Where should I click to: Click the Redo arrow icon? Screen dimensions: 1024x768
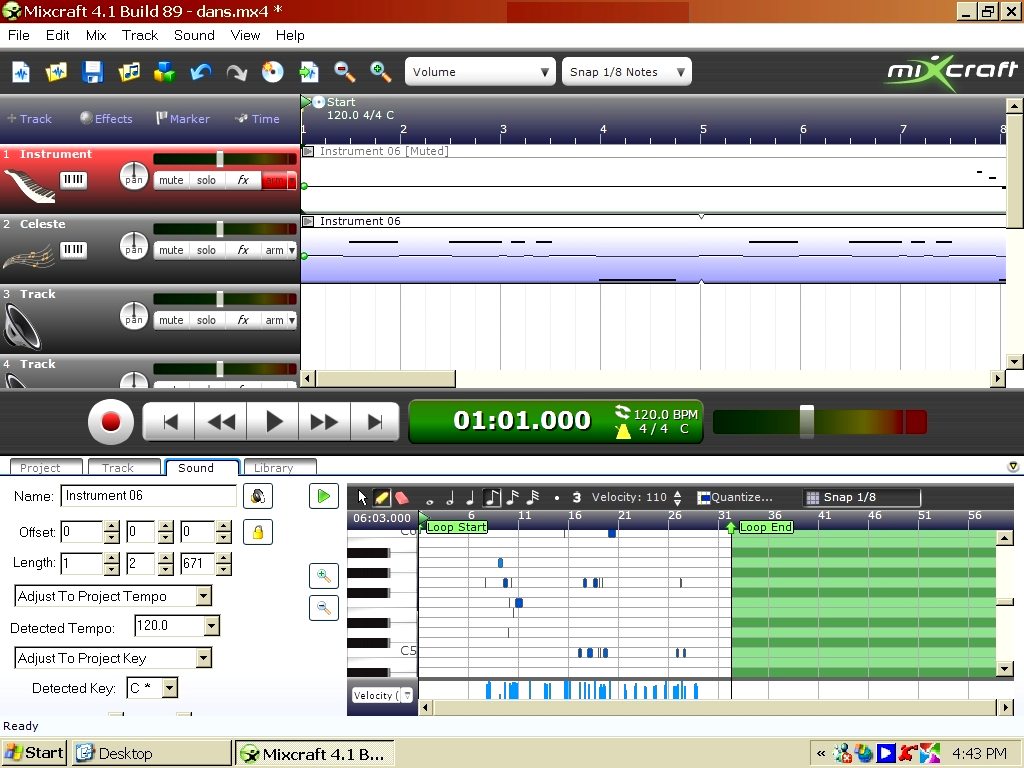tap(236, 72)
